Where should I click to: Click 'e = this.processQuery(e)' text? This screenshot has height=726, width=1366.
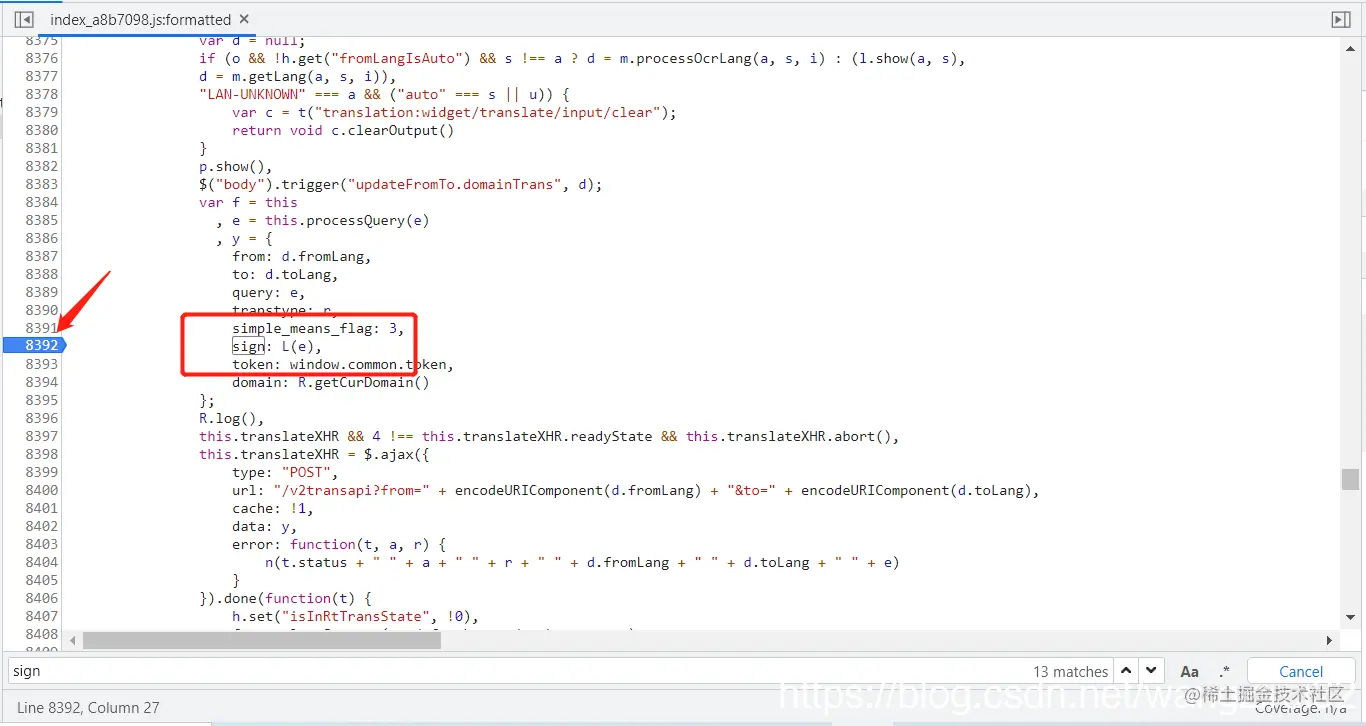330,220
